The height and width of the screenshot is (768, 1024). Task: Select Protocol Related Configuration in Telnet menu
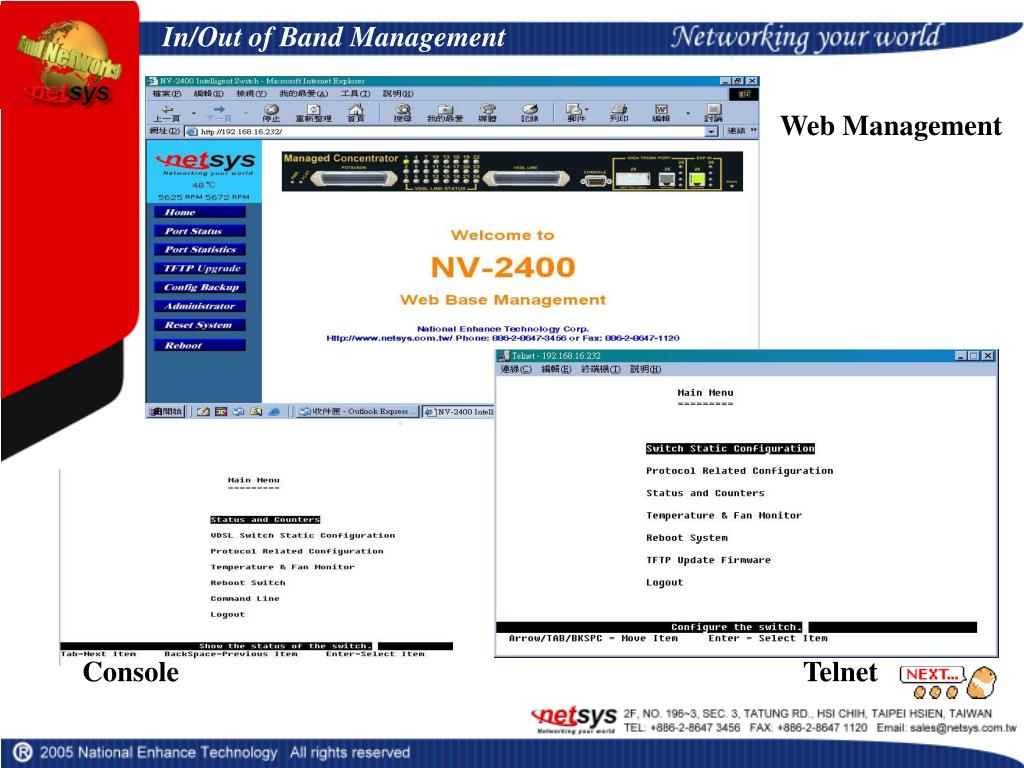click(739, 471)
